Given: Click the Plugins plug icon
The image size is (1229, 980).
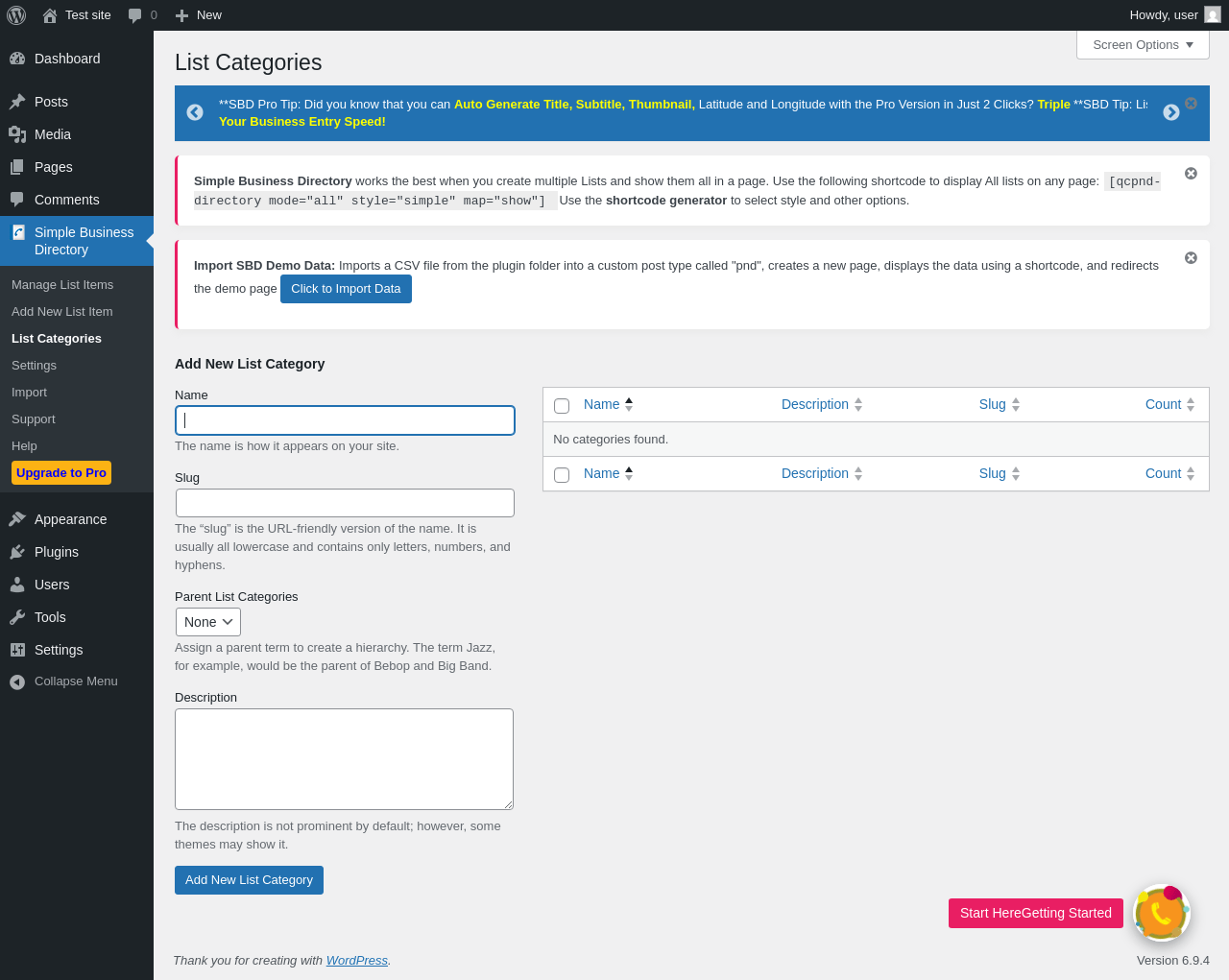Looking at the screenshot, I should (17, 552).
